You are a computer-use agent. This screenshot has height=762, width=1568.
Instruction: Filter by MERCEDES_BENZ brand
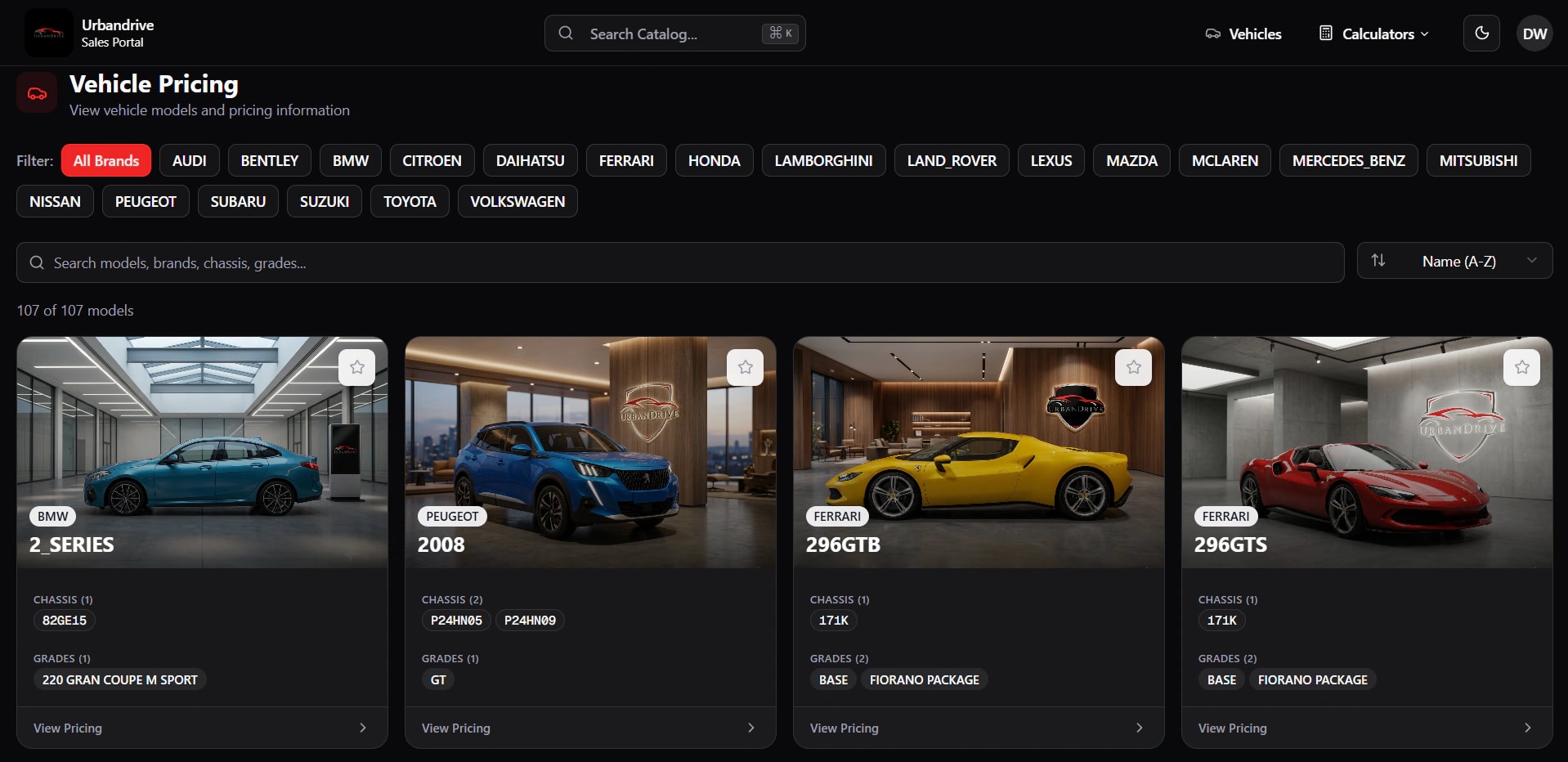pyautogui.click(x=1349, y=160)
